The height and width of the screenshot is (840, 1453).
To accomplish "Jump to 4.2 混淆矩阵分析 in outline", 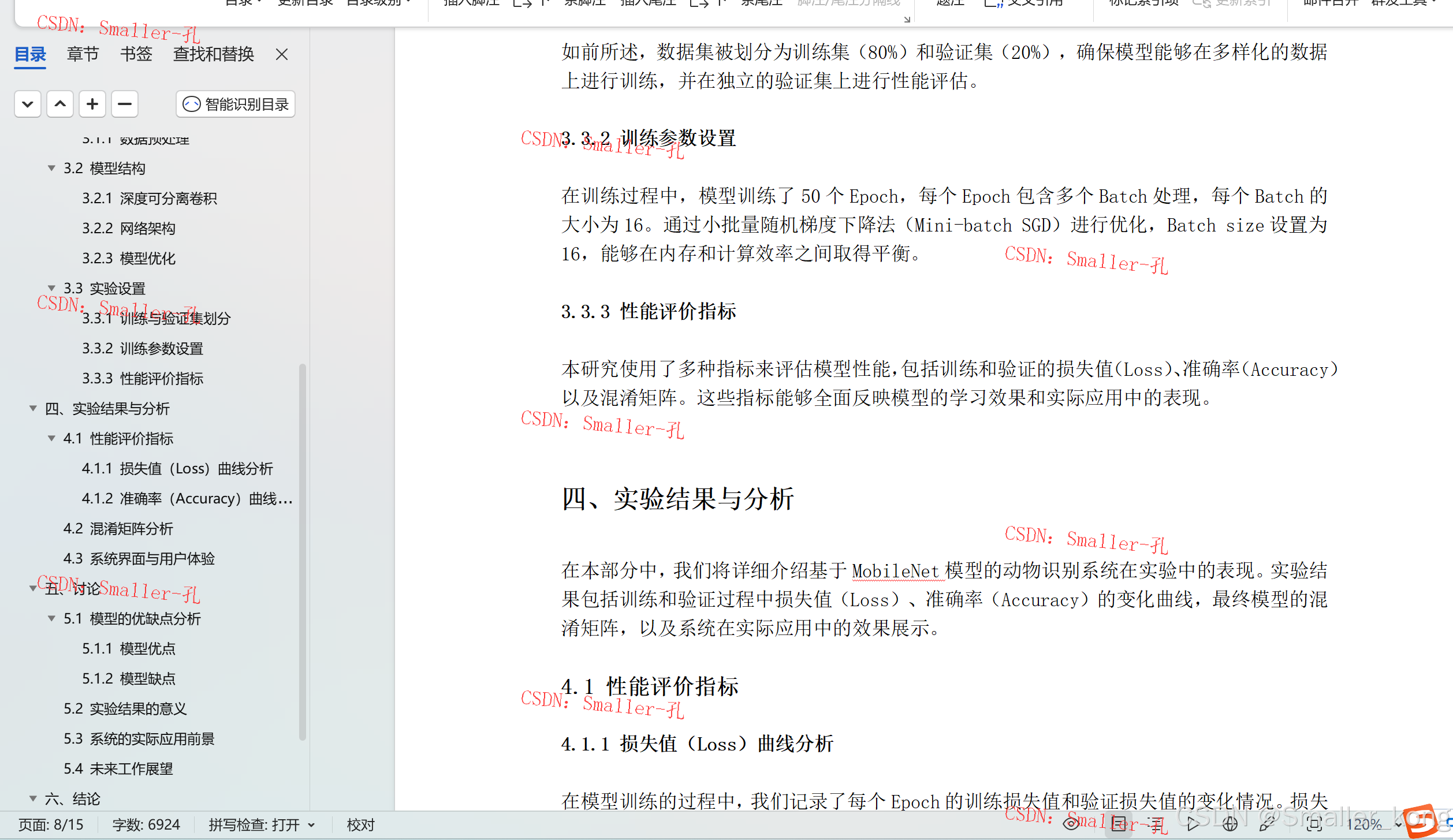I will pos(118,528).
